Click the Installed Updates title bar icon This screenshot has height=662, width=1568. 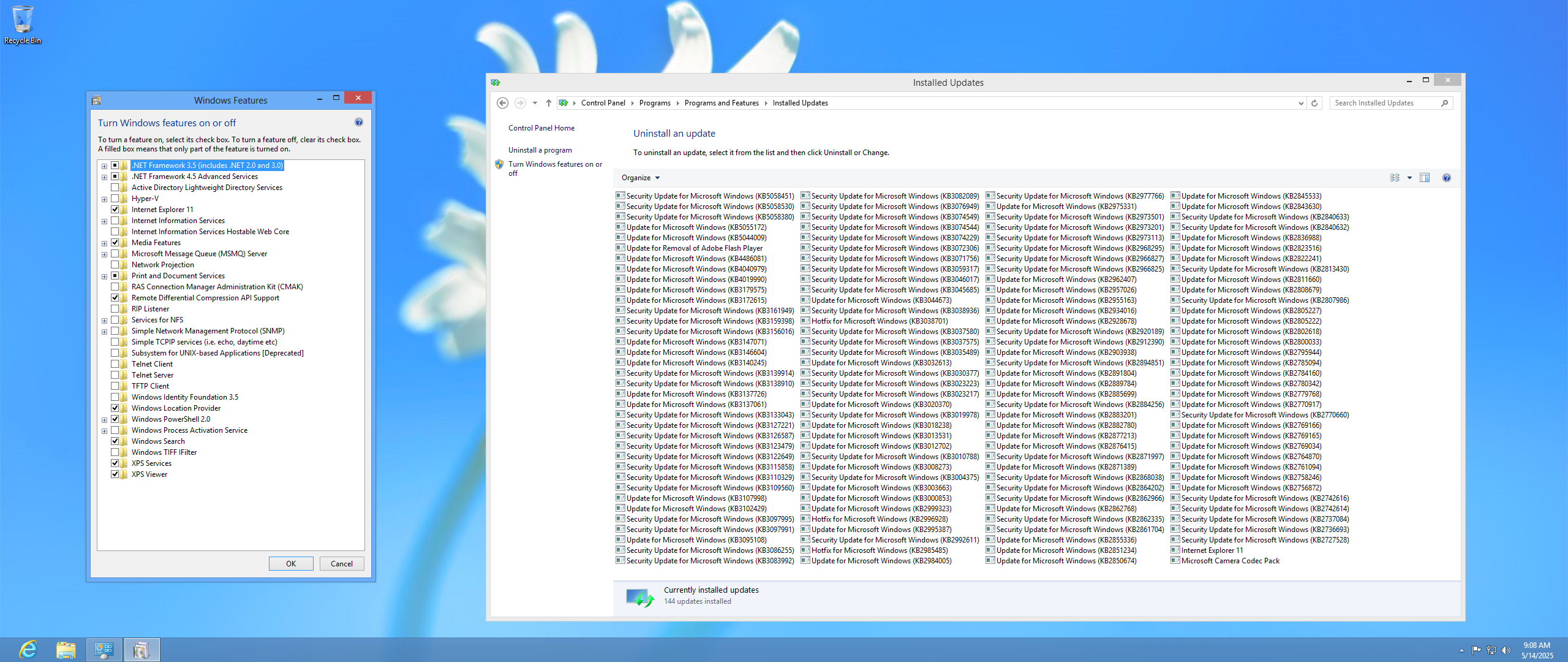pyautogui.click(x=496, y=83)
